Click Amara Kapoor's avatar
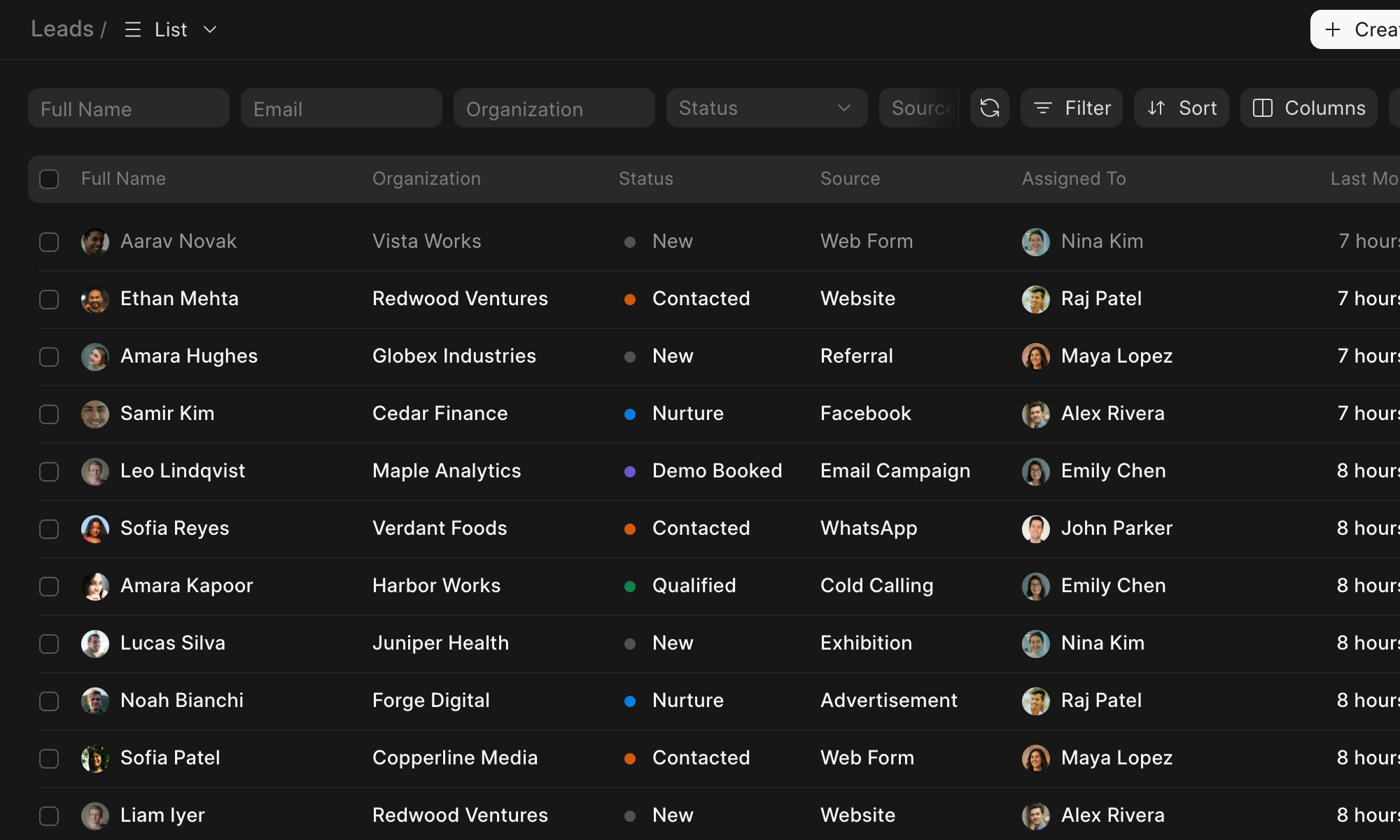 point(95,586)
